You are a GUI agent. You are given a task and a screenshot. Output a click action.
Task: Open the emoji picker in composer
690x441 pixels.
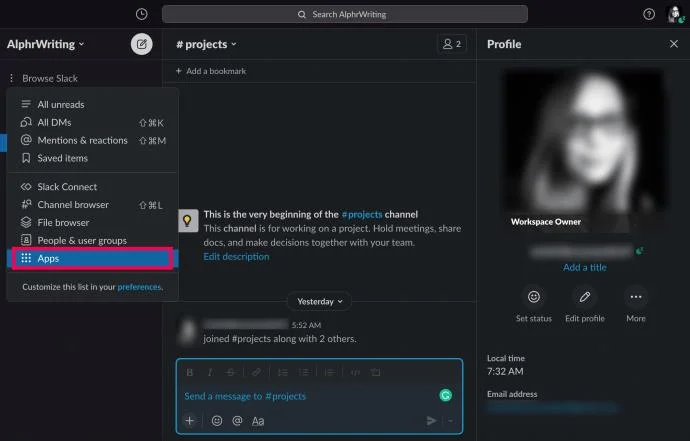point(217,420)
